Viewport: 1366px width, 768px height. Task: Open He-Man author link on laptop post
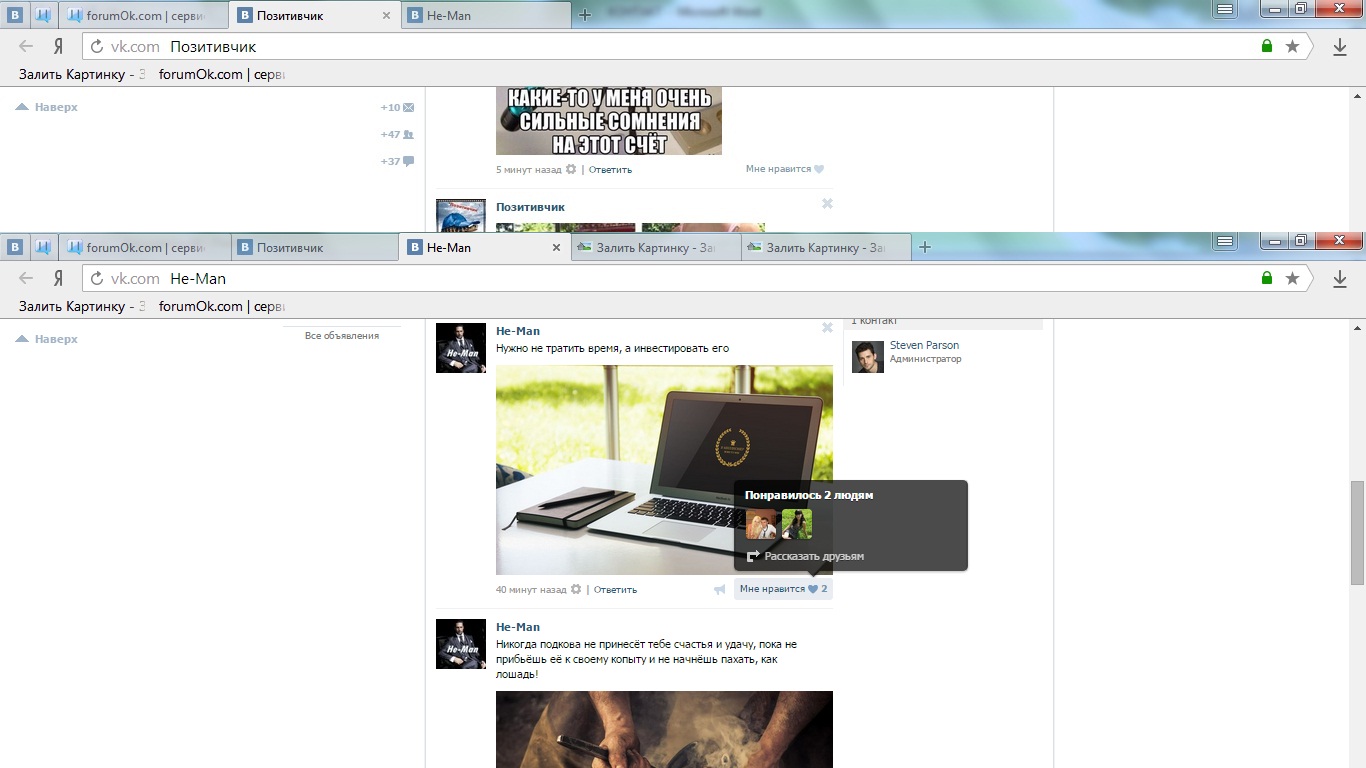click(518, 331)
